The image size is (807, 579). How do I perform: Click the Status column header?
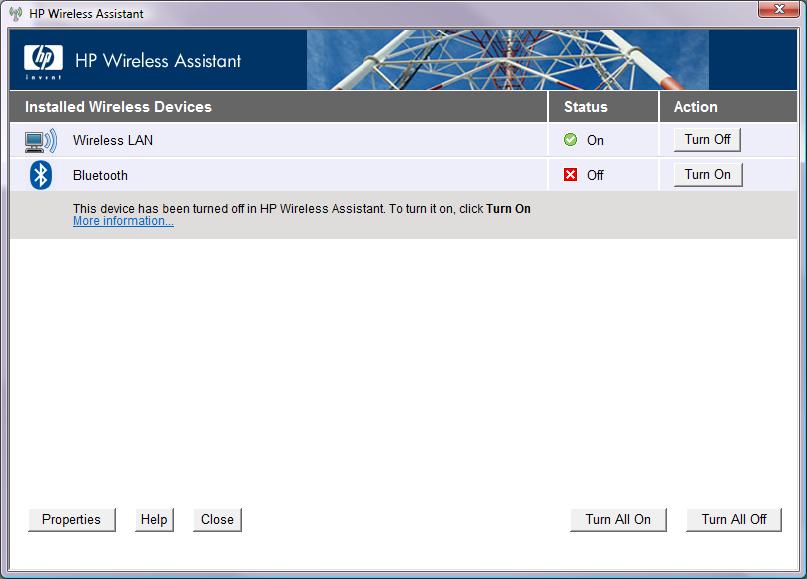click(x=586, y=107)
